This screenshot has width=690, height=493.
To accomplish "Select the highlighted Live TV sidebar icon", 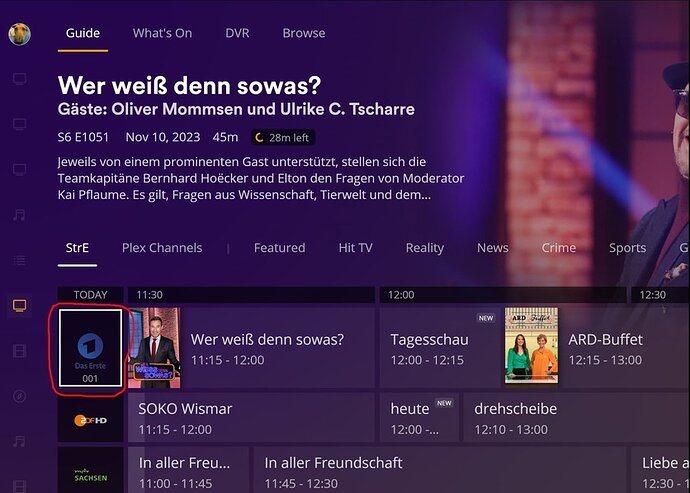I will [19, 305].
